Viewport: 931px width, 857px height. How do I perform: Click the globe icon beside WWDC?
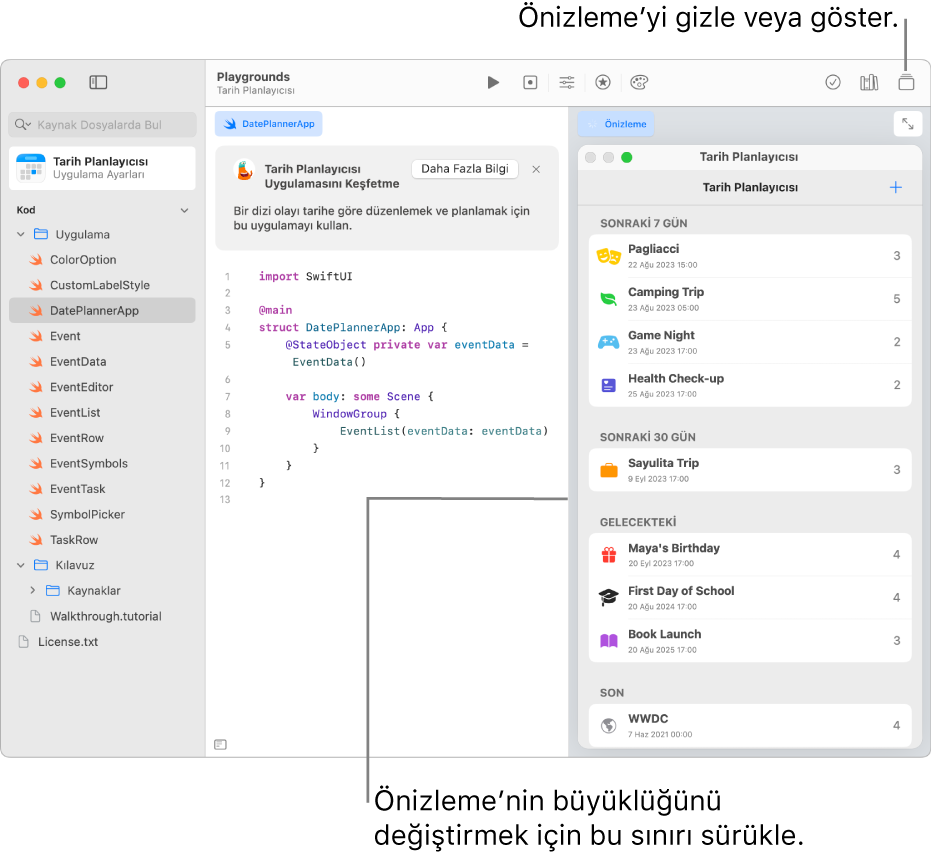[609, 725]
